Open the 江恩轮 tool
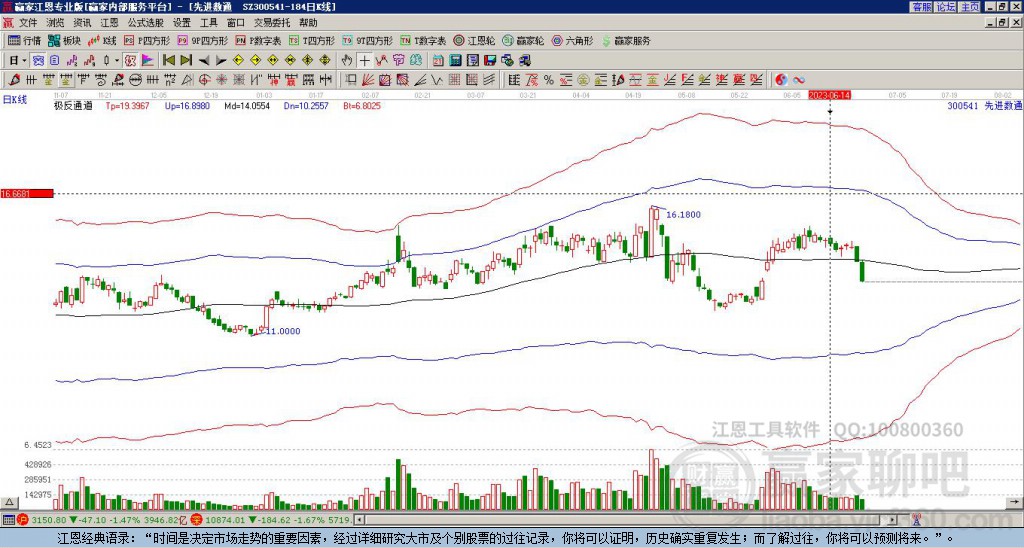 [x=475, y=41]
